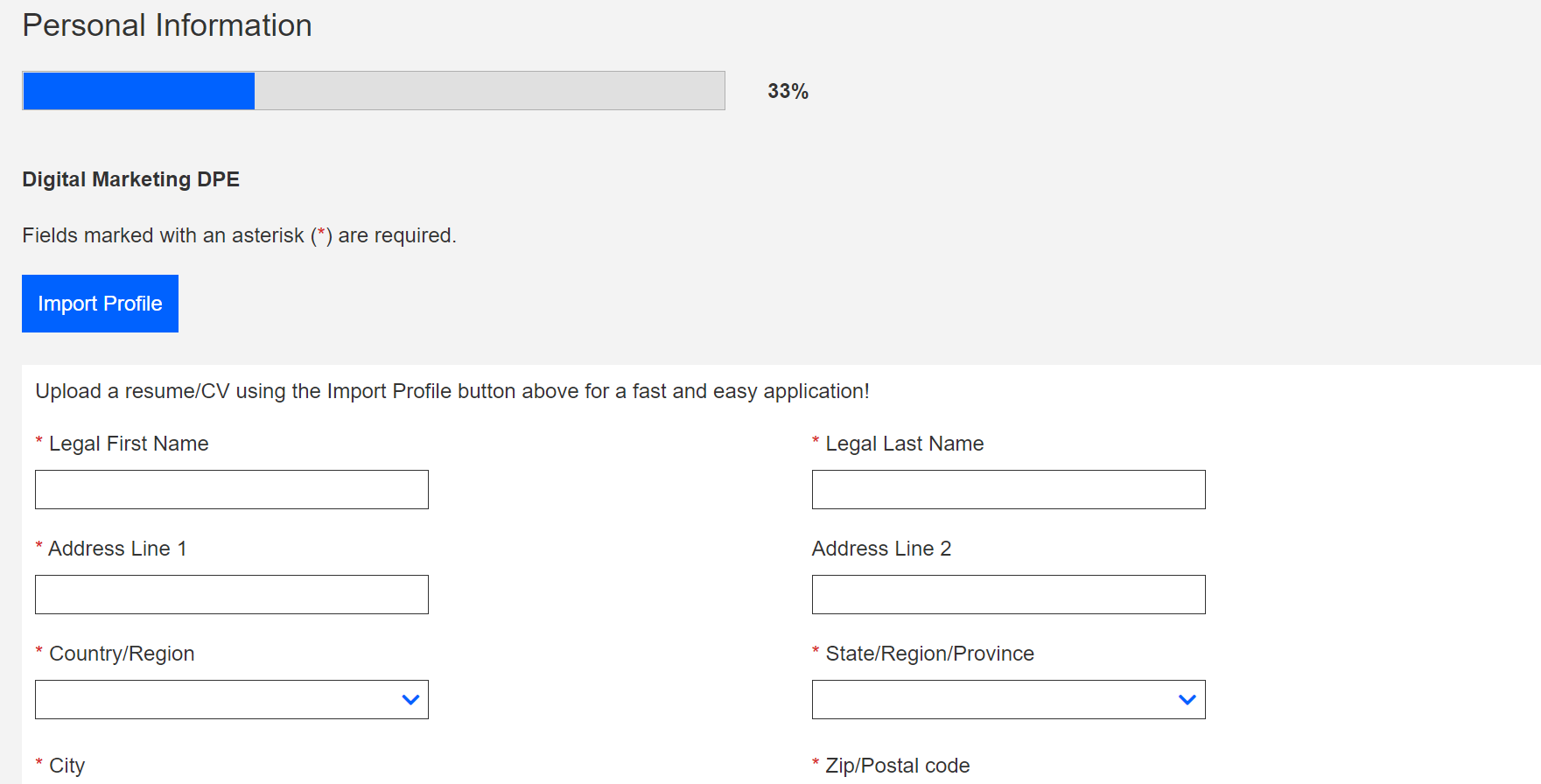Viewport: 1541px width, 784px height.
Task: Expand the State/Region/Province dropdown arrow
Action: pos(1187,700)
